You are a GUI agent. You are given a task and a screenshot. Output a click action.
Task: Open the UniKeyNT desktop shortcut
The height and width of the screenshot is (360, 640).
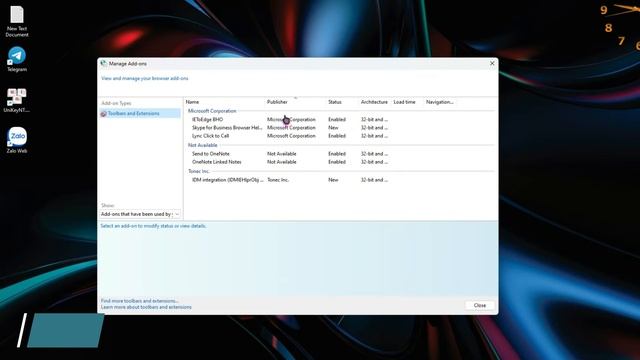17,100
